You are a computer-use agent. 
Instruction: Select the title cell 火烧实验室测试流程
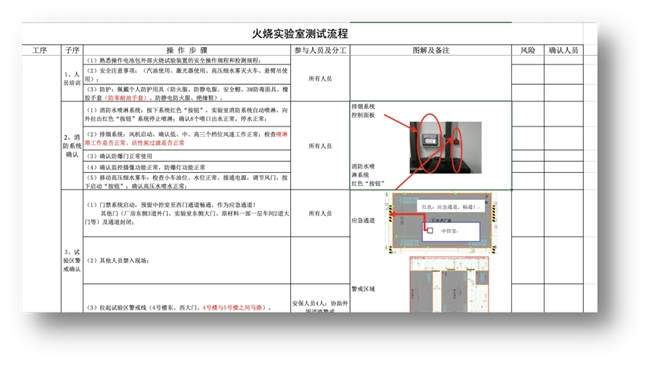coord(300,34)
